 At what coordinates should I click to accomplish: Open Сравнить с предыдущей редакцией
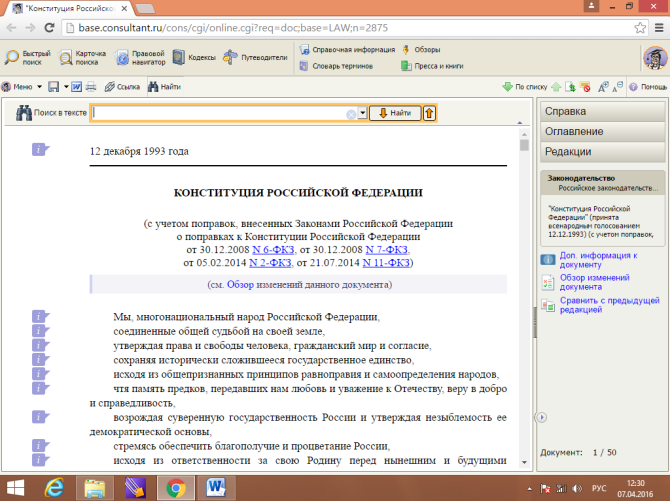pyautogui.click(x=610, y=305)
